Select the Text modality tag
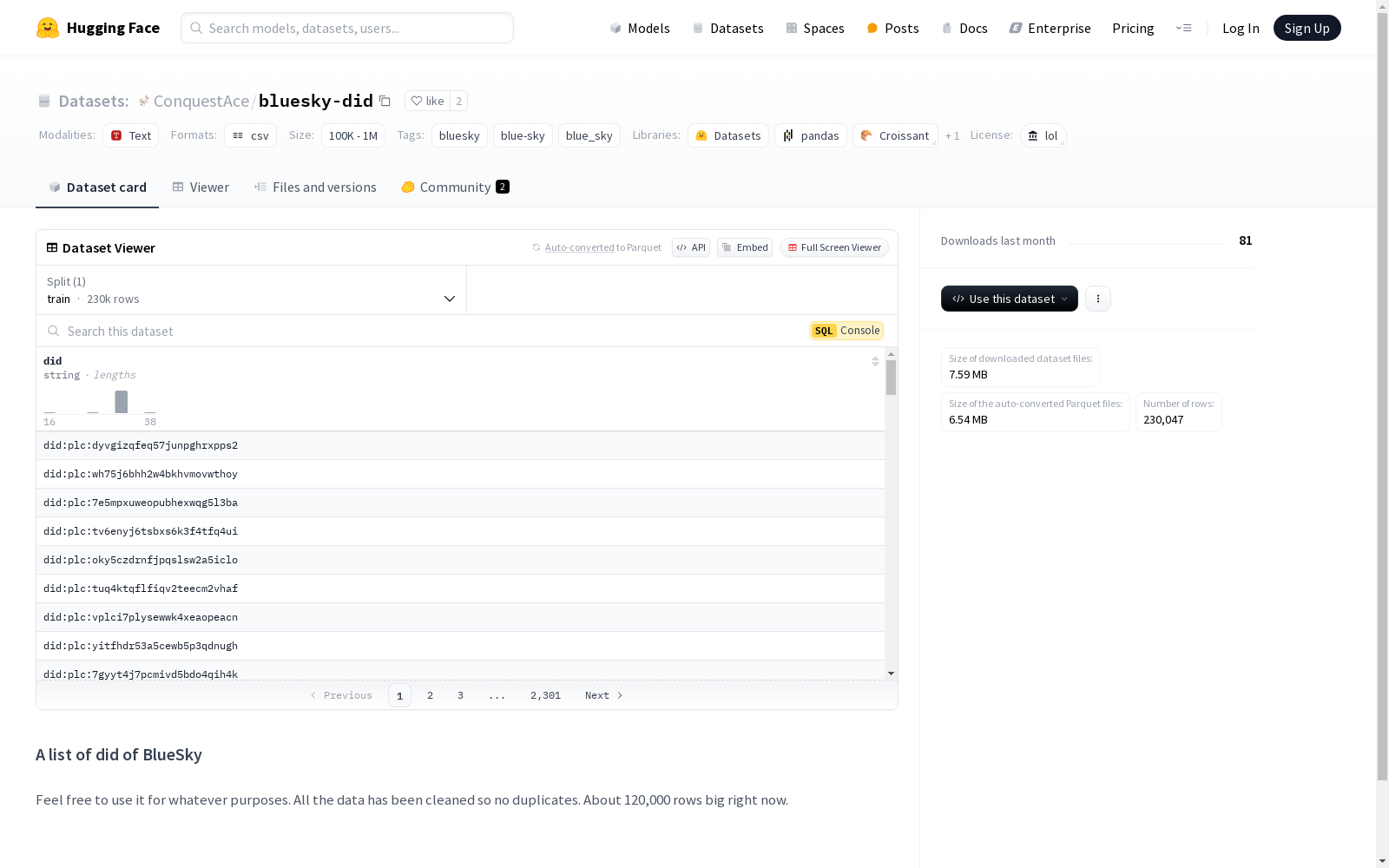 tap(130, 135)
